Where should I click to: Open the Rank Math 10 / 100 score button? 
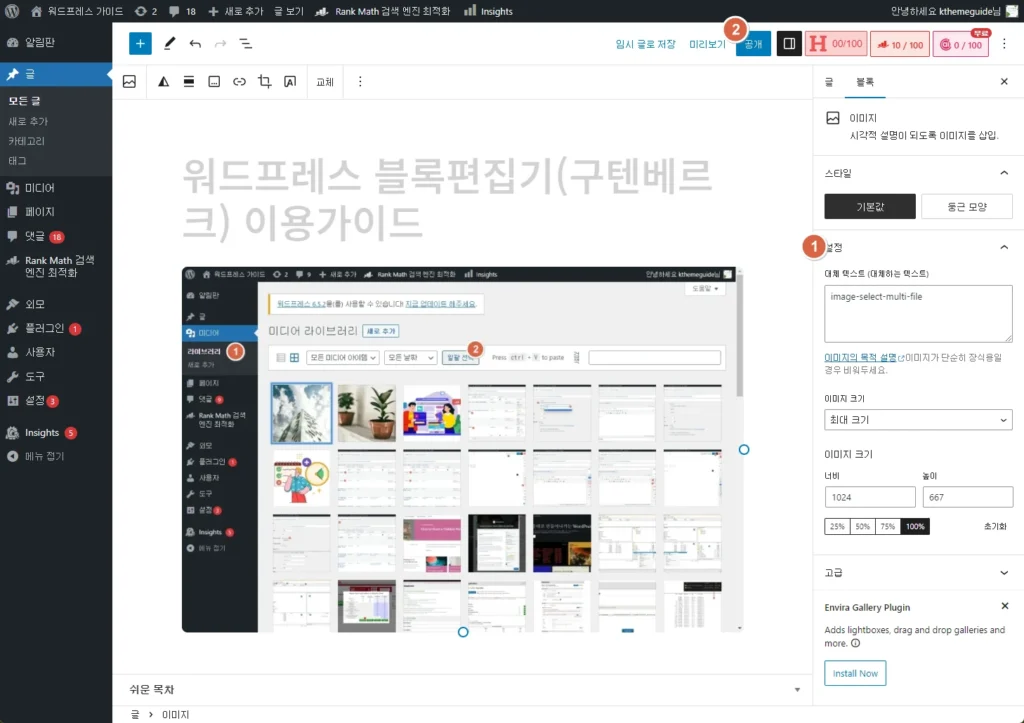tap(899, 44)
